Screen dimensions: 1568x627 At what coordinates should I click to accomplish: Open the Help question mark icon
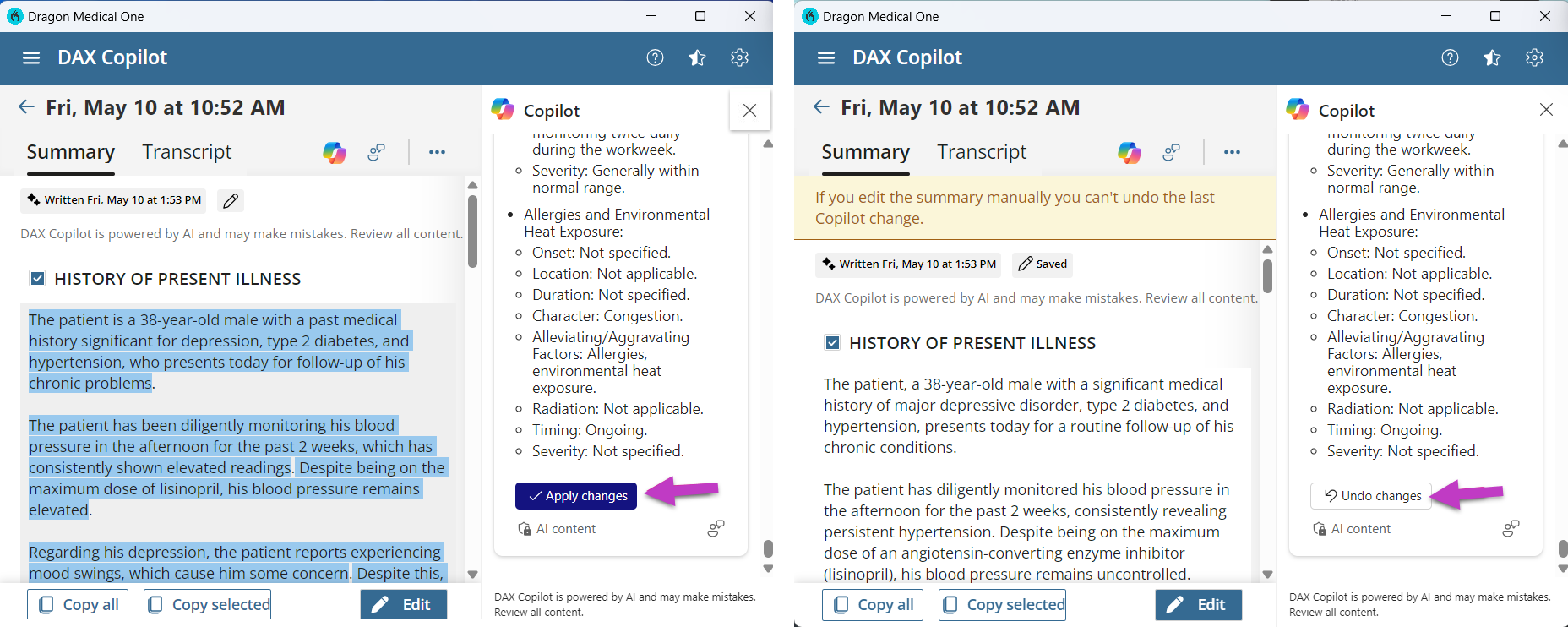tap(655, 57)
